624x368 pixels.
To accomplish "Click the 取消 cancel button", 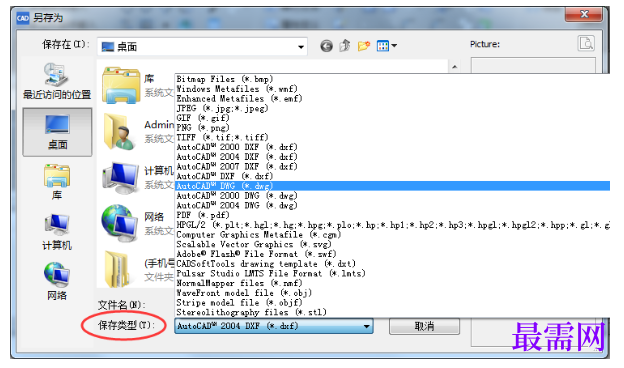I will point(424,326).
